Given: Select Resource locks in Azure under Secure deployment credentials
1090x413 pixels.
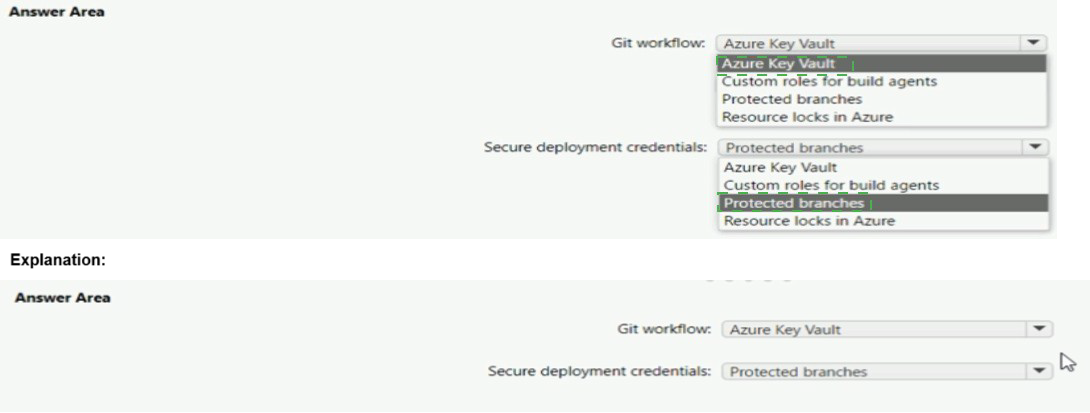Looking at the screenshot, I should click(x=808, y=221).
